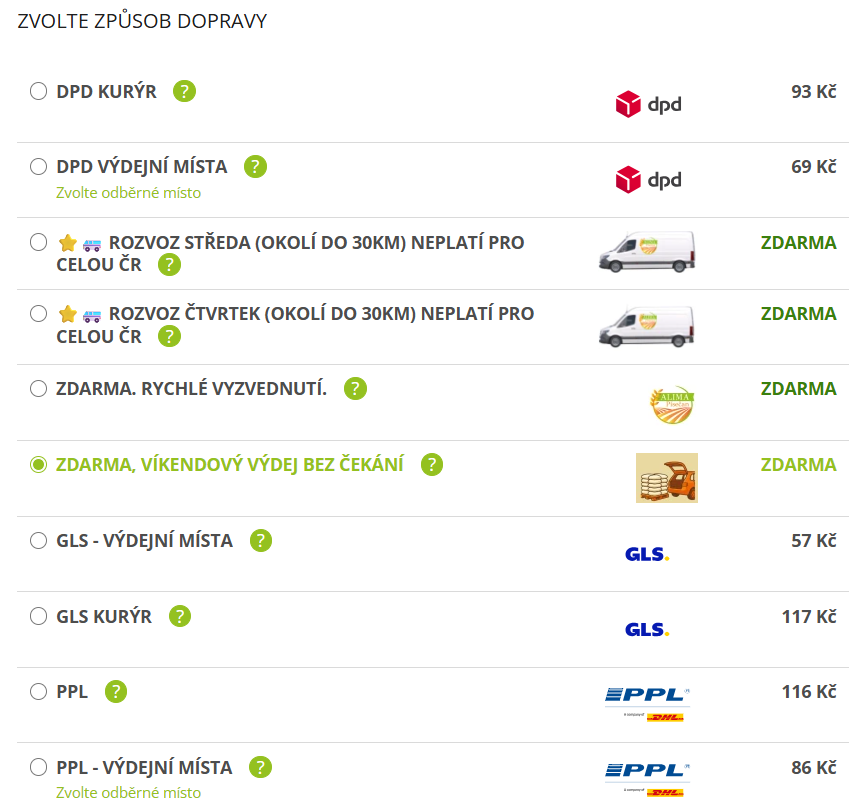Click help icon next to DPD Kurýr
This screenshot has height=808, width=862.
point(184,91)
